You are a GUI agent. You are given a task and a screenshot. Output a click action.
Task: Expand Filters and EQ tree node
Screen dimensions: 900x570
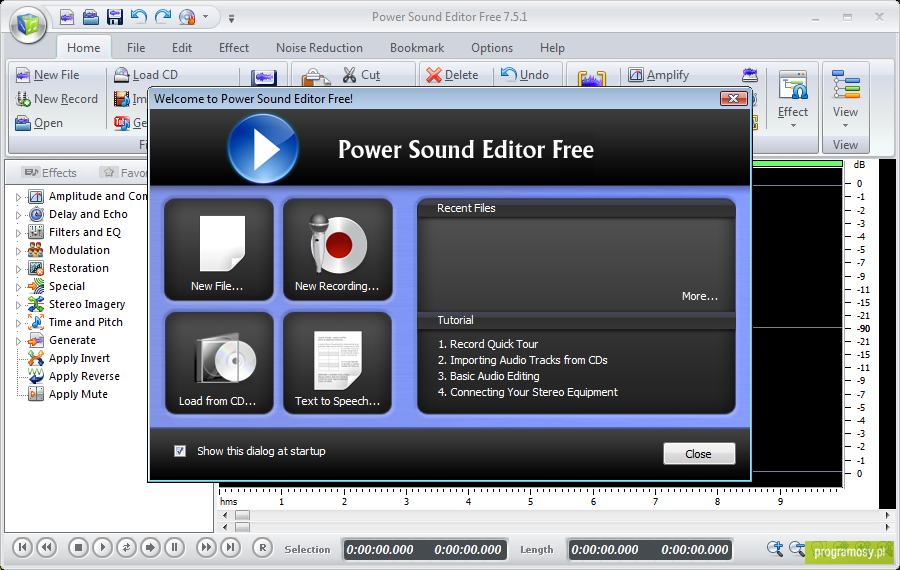pos(18,232)
